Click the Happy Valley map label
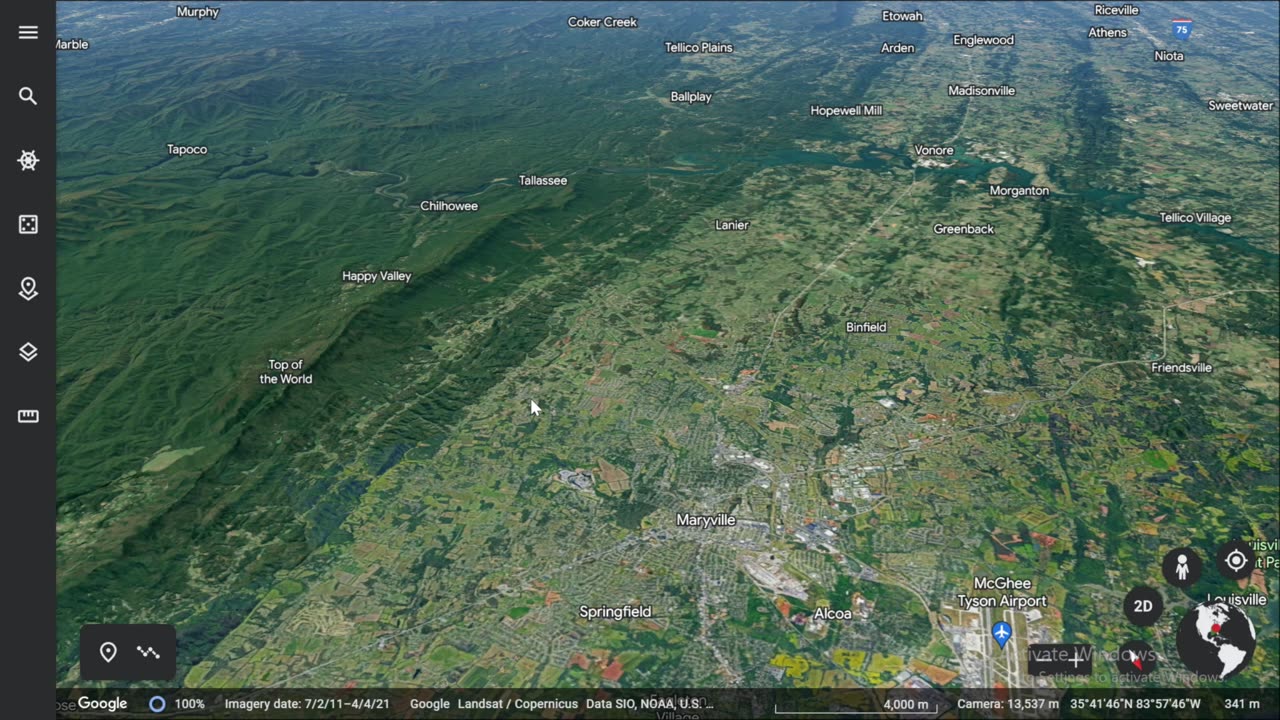The image size is (1280, 720). click(376, 276)
